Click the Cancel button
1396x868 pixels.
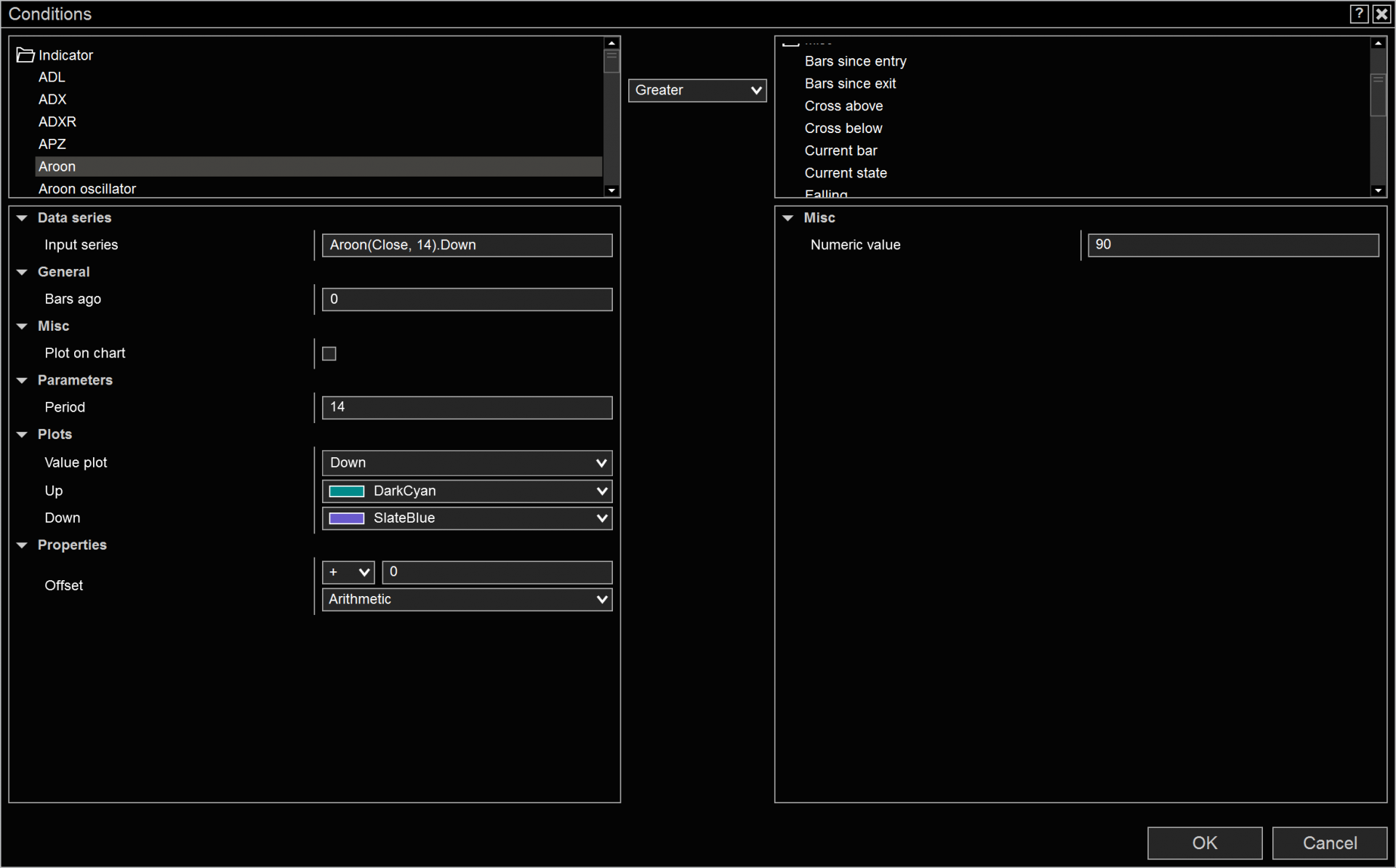click(1329, 843)
